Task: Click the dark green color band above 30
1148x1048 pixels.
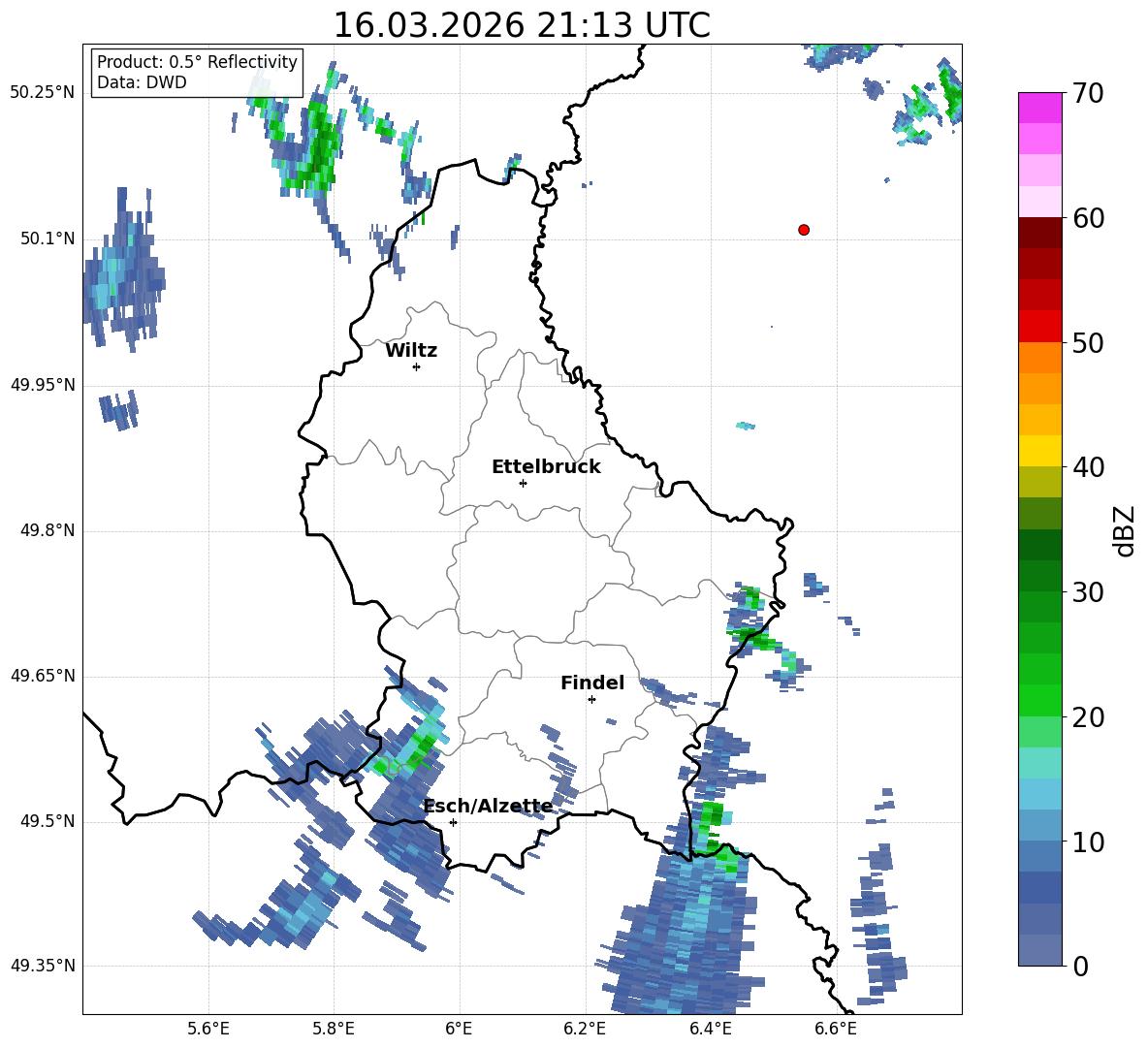Action: coord(1039,575)
